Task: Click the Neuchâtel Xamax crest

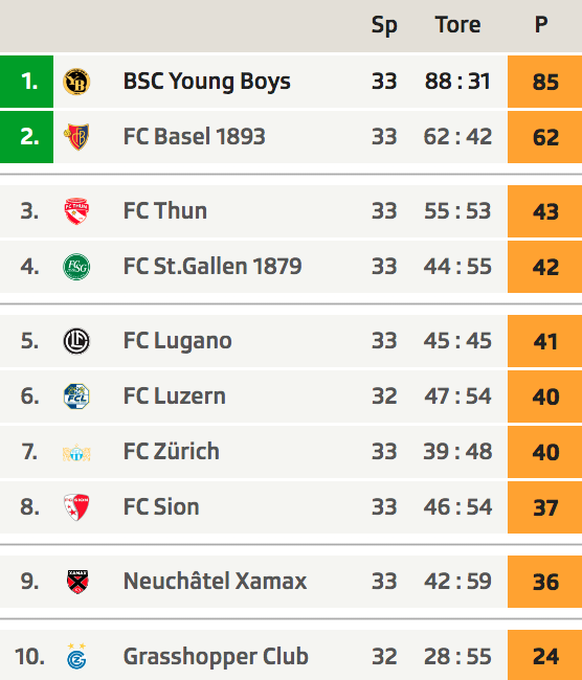Action: (x=77, y=582)
